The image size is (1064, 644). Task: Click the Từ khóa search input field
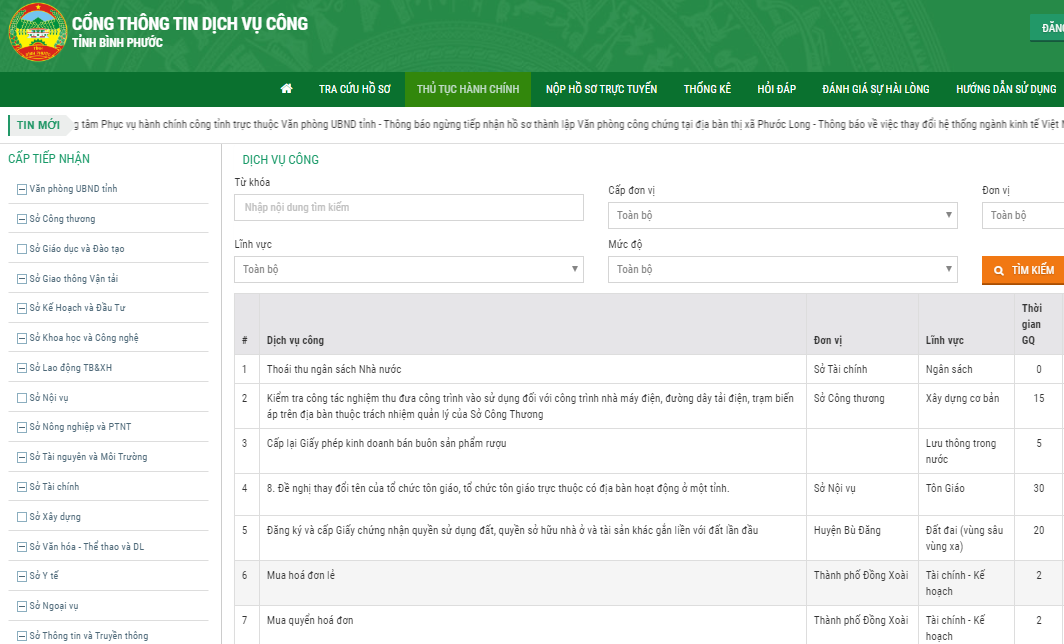point(408,208)
